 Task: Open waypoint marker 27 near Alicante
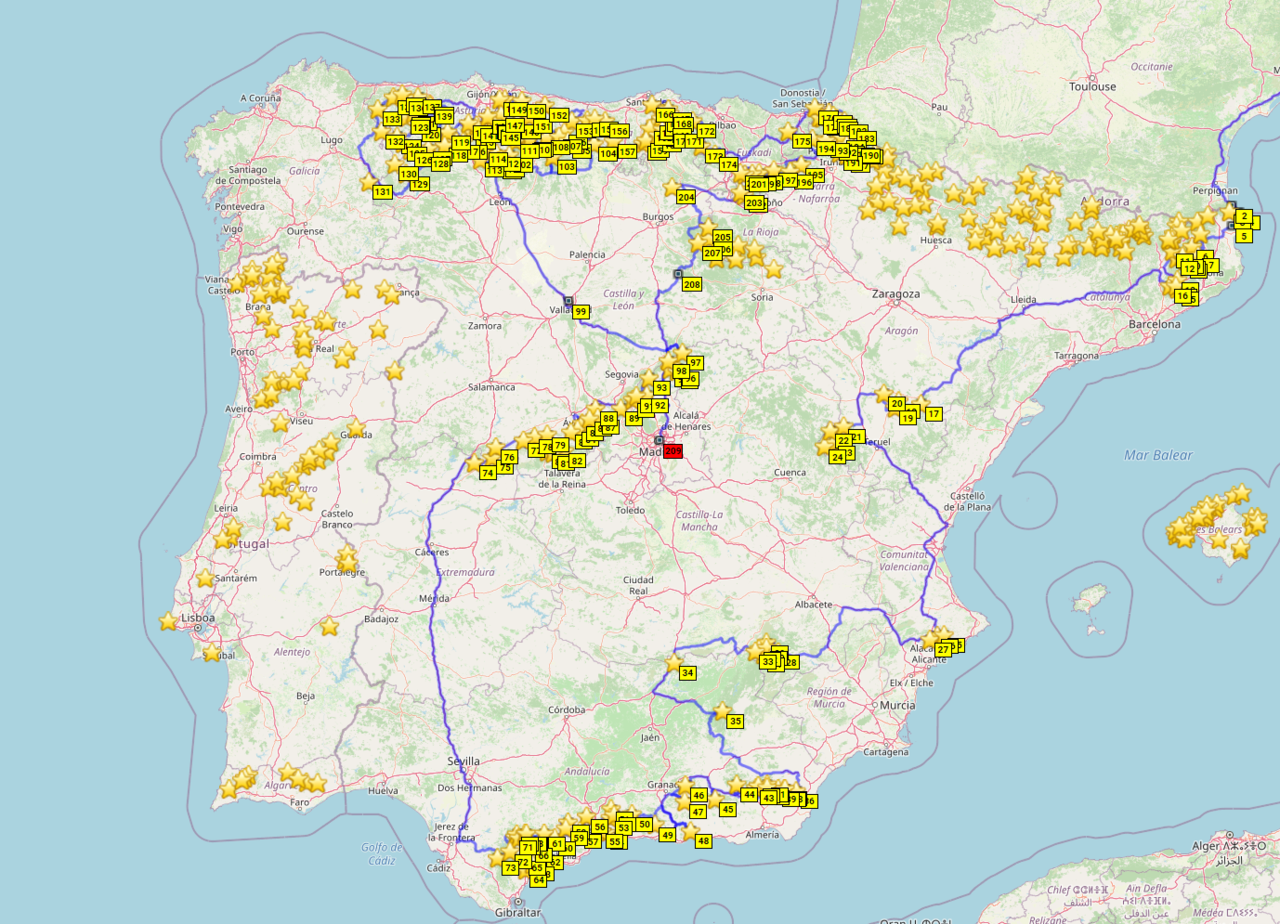943,650
